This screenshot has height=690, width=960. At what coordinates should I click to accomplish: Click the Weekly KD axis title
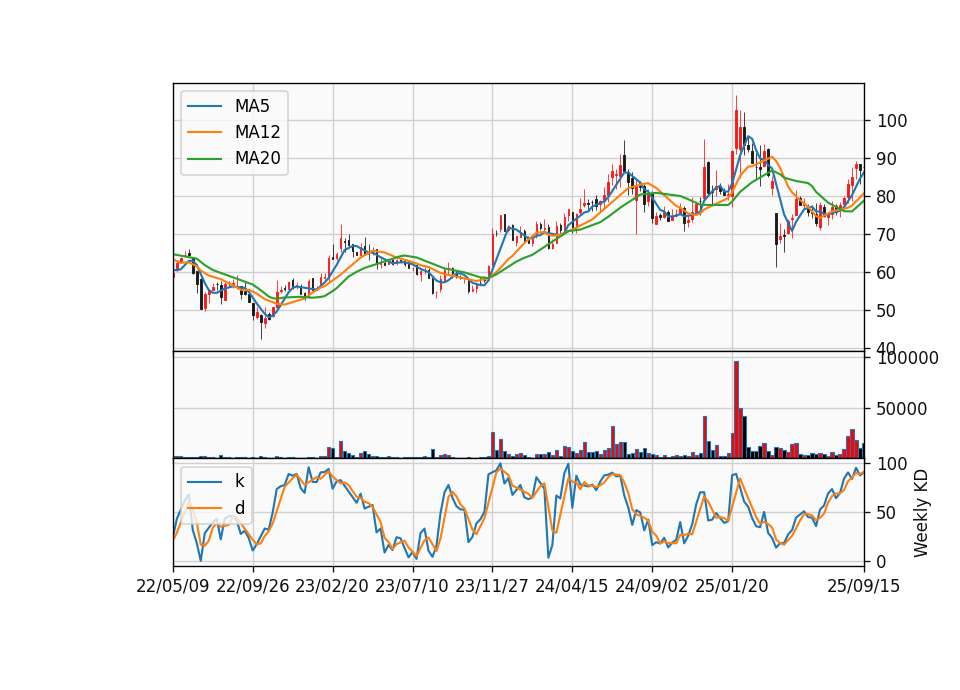click(921, 514)
